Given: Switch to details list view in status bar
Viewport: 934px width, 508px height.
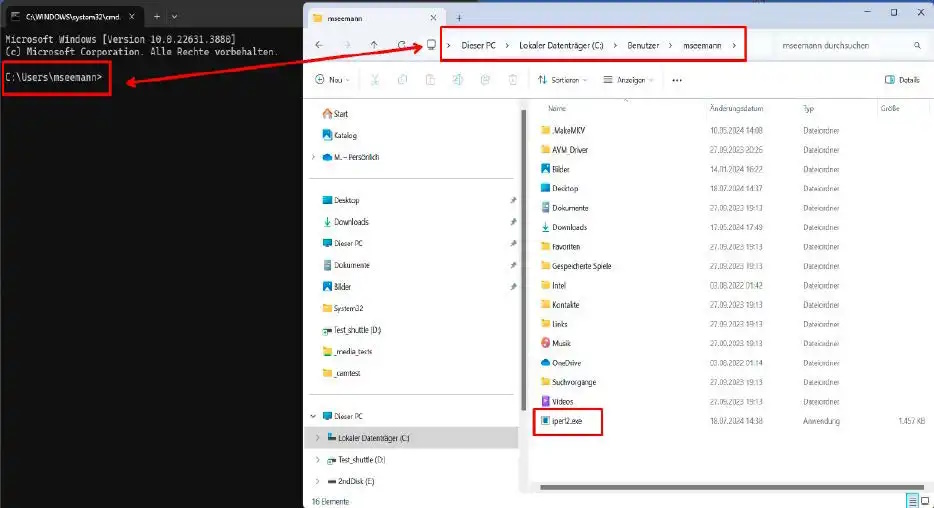Looking at the screenshot, I should pyautogui.click(x=911, y=500).
